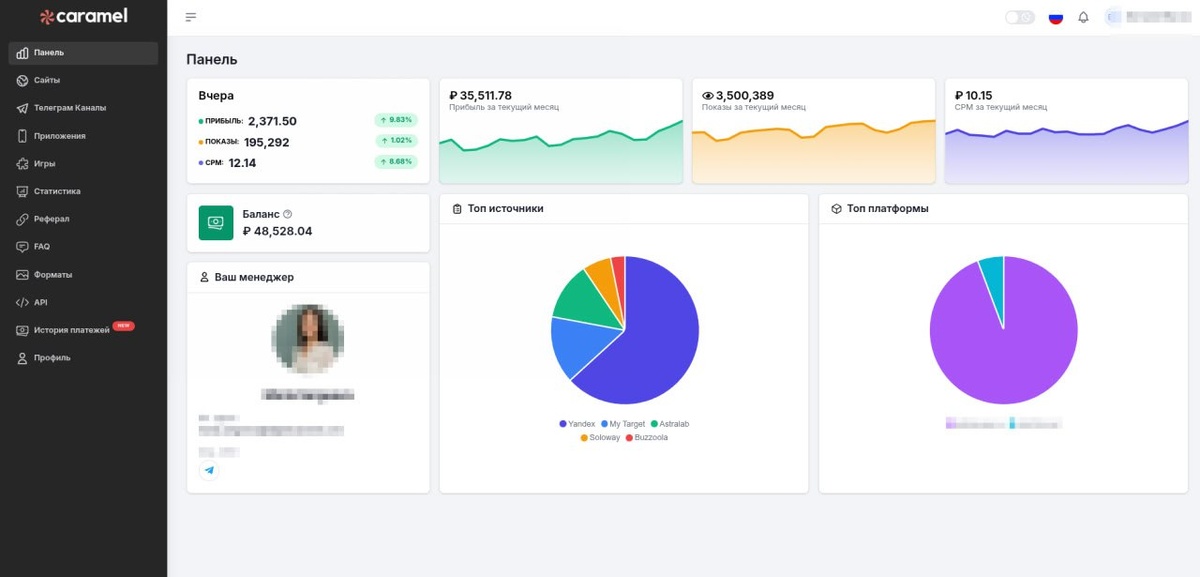
Task: Open notifications bell icon
Action: pos(1083,17)
